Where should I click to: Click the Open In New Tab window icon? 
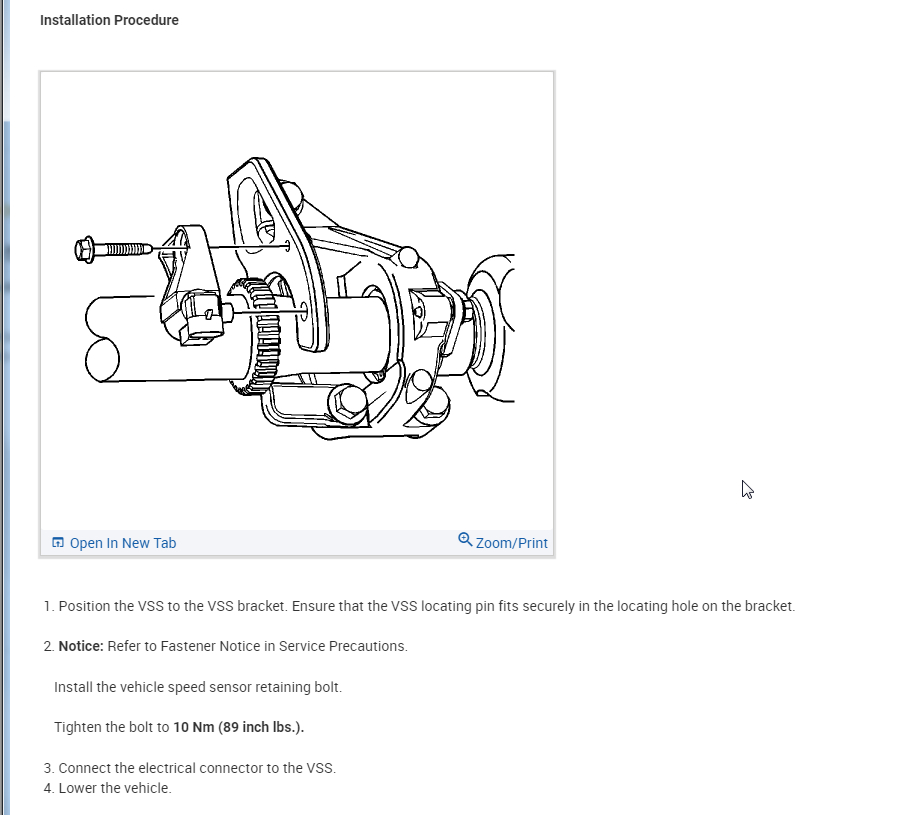tap(58, 543)
